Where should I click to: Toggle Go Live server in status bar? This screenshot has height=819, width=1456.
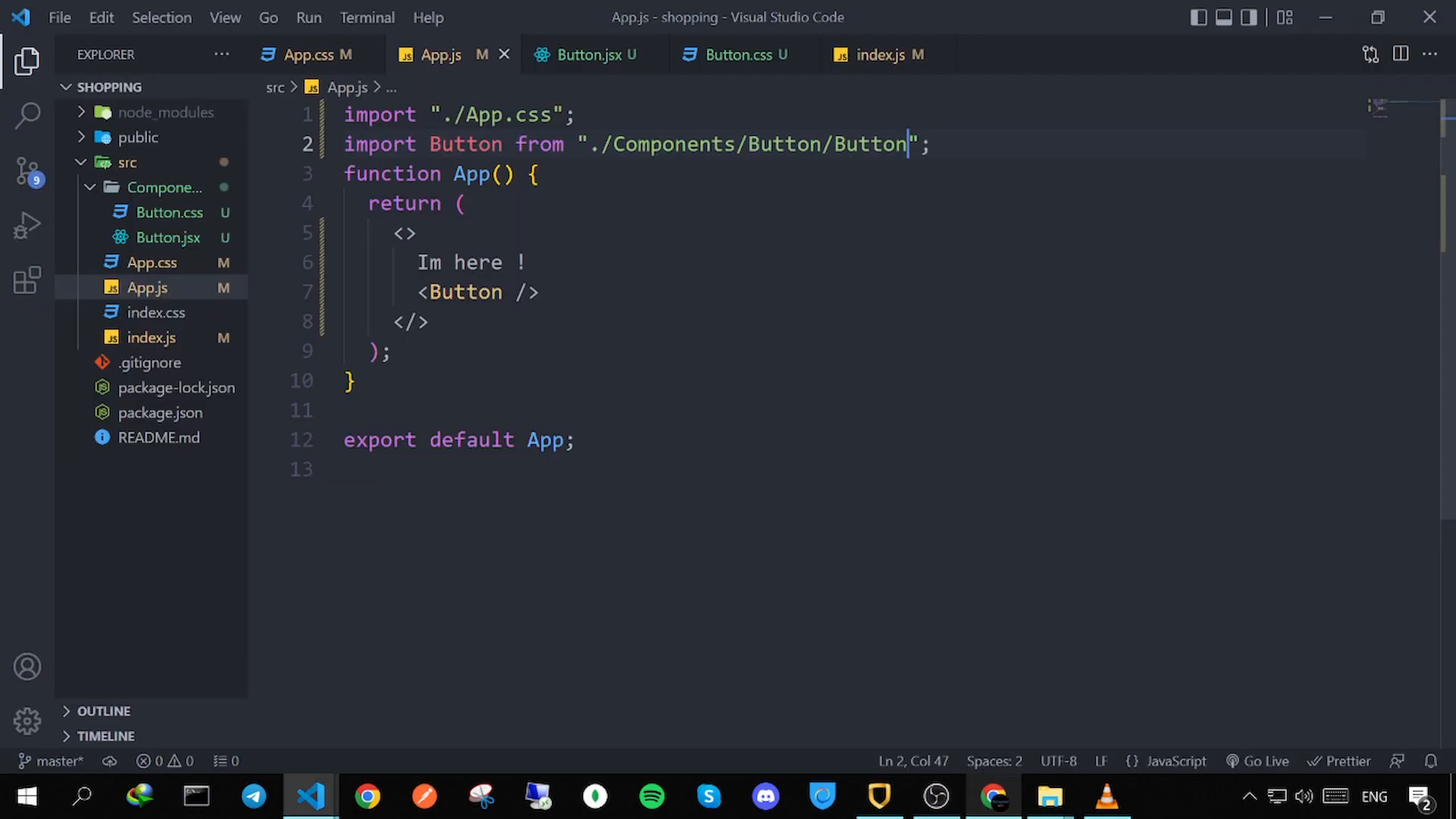(x=1257, y=761)
